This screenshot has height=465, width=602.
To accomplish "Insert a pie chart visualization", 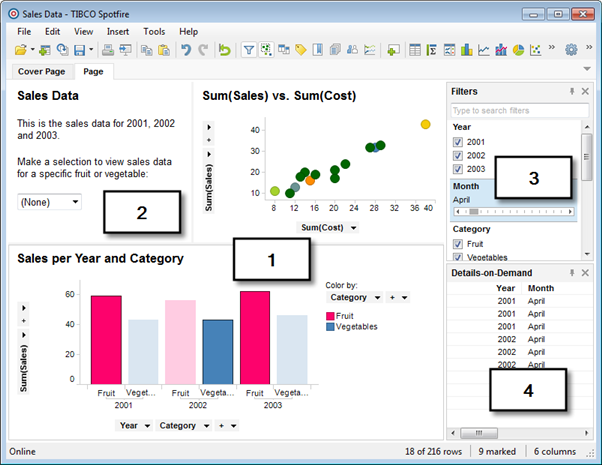I will [x=518, y=50].
